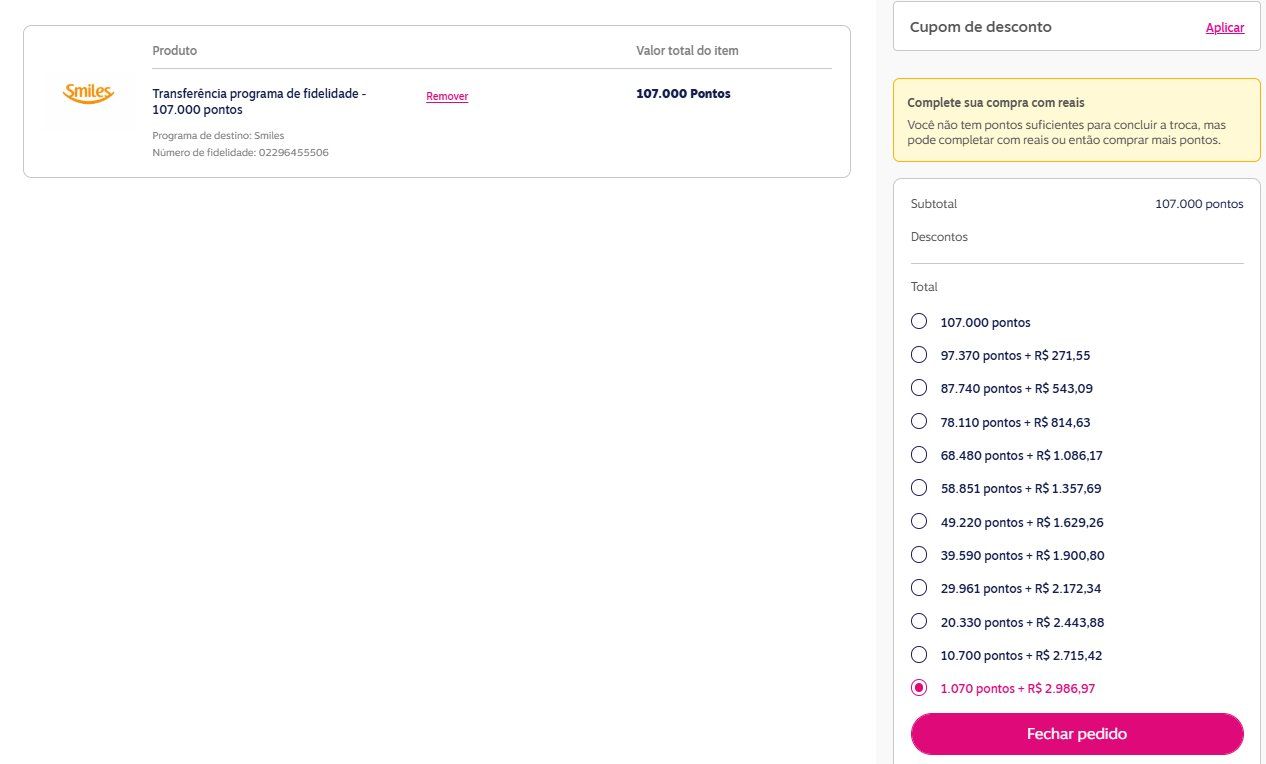
Task: Click Programa de destino: Smiles text
Action: (x=218, y=135)
